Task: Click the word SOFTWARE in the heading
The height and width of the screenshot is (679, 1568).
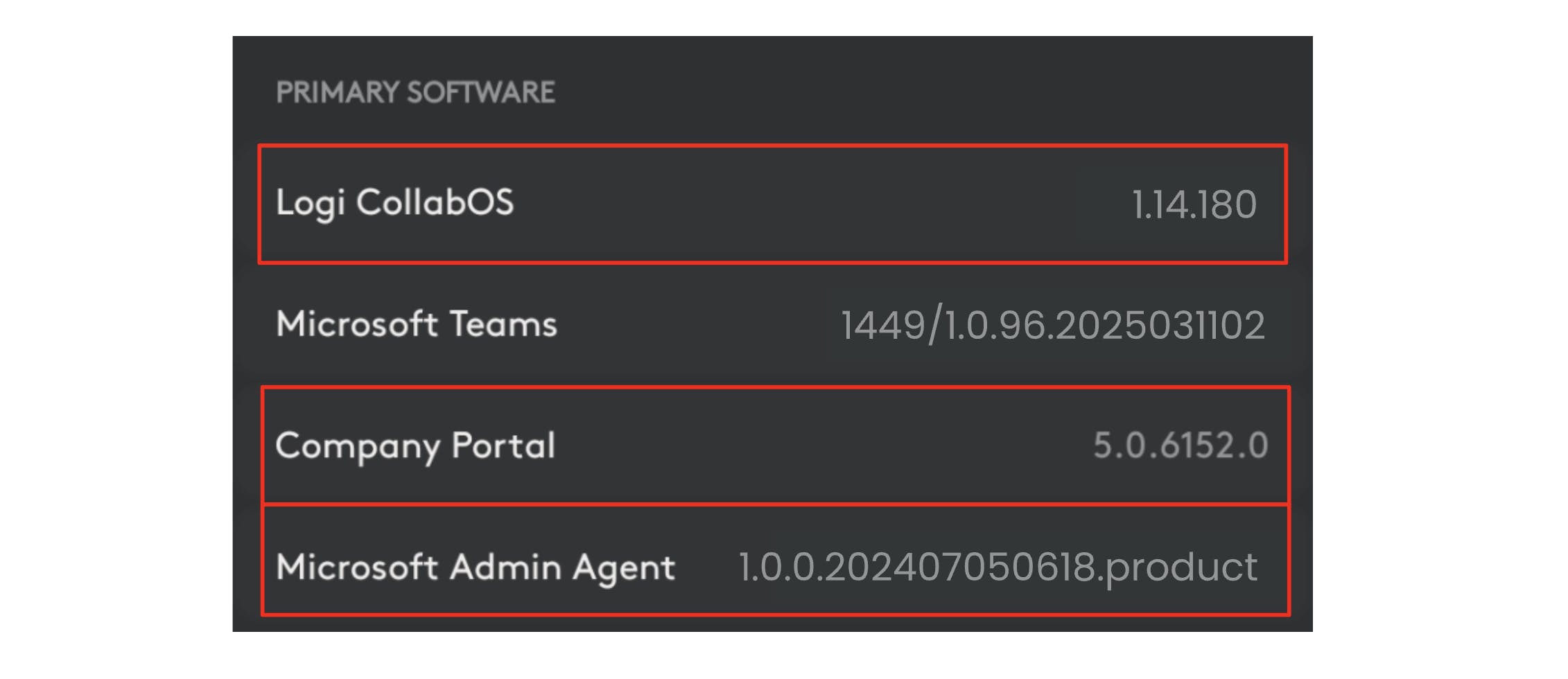Action: [480, 92]
